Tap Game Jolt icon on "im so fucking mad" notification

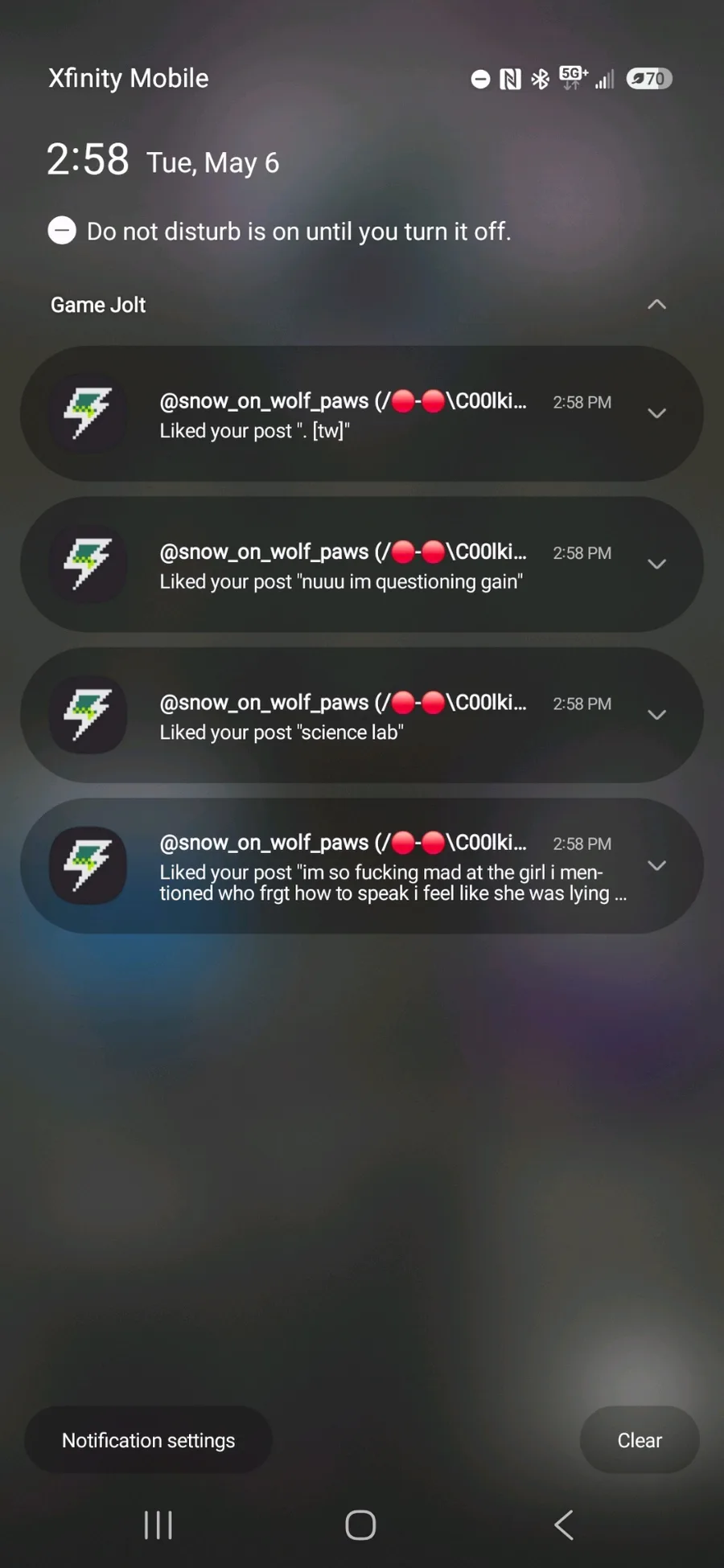(x=88, y=866)
